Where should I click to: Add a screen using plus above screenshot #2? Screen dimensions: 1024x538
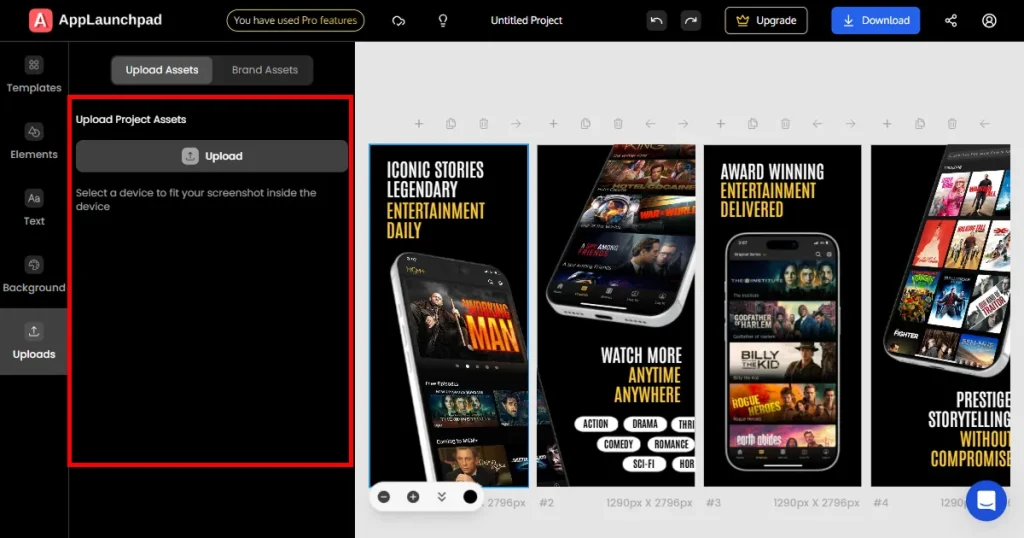point(553,123)
